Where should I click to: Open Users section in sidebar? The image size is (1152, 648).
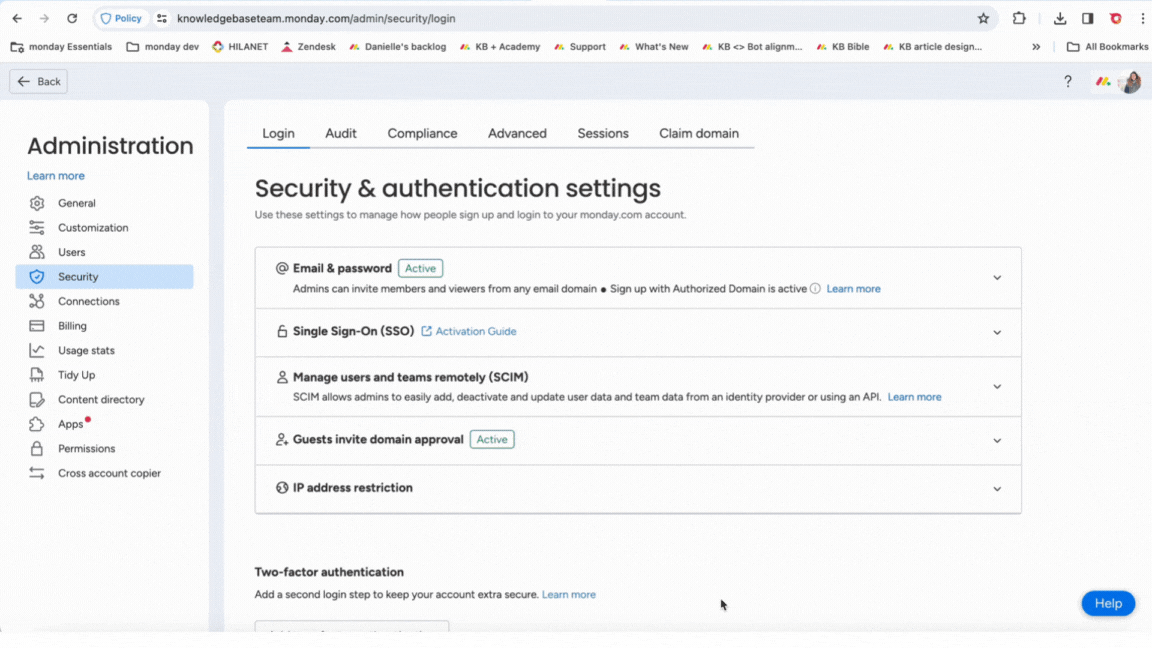[x=104, y=252]
